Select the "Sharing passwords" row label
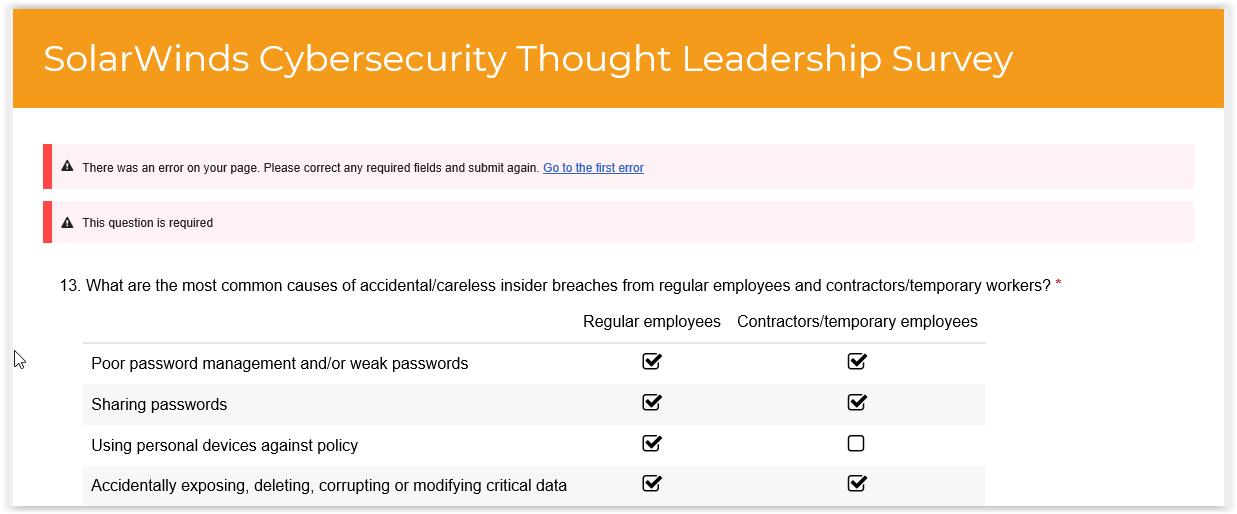 coord(159,405)
